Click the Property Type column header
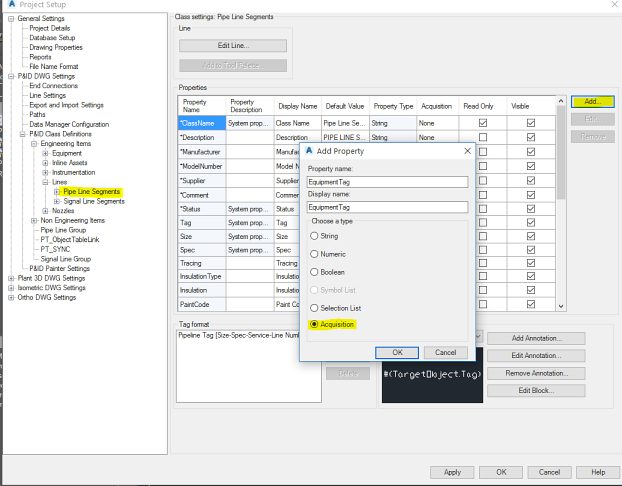Screen dimensions: 622x486 (x=393, y=106)
